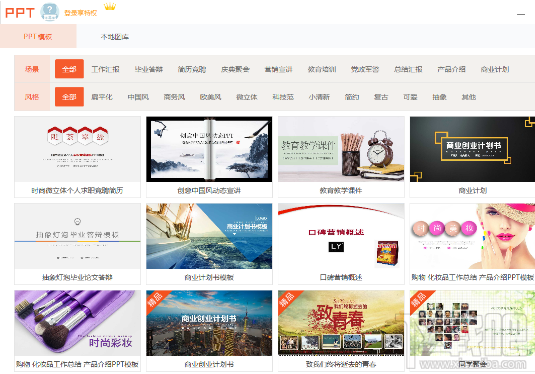The image size is (535, 374).
Task: Open the 教育教学课件 alarm clock template
Action: [341, 149]
